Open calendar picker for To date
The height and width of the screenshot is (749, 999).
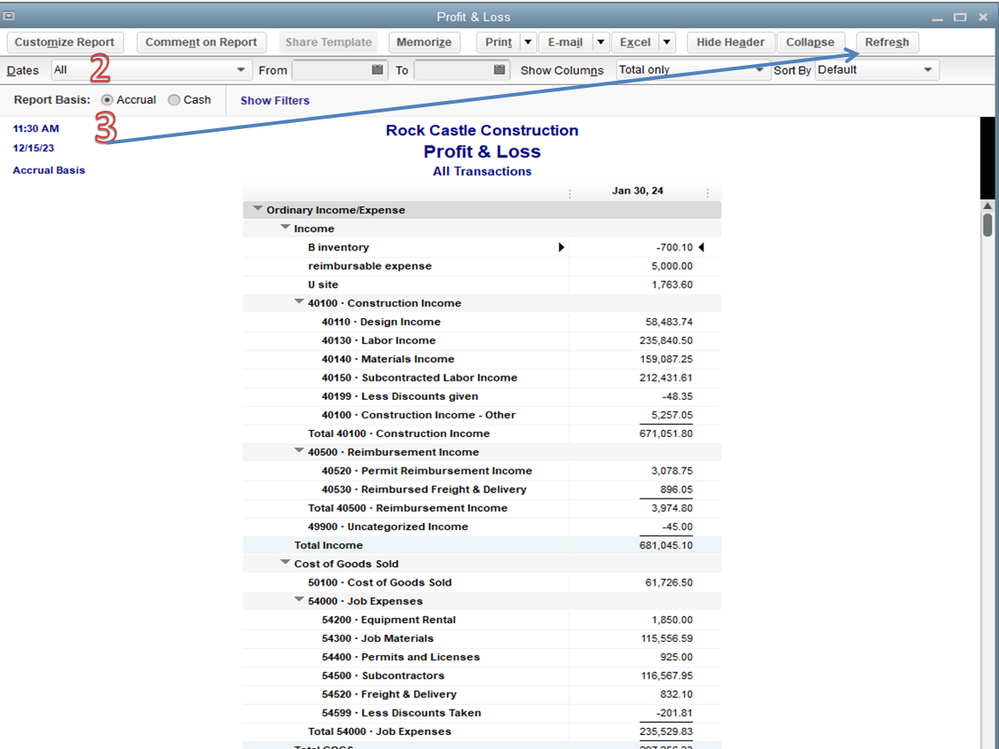pyautogui.click(x=499, y=70)
